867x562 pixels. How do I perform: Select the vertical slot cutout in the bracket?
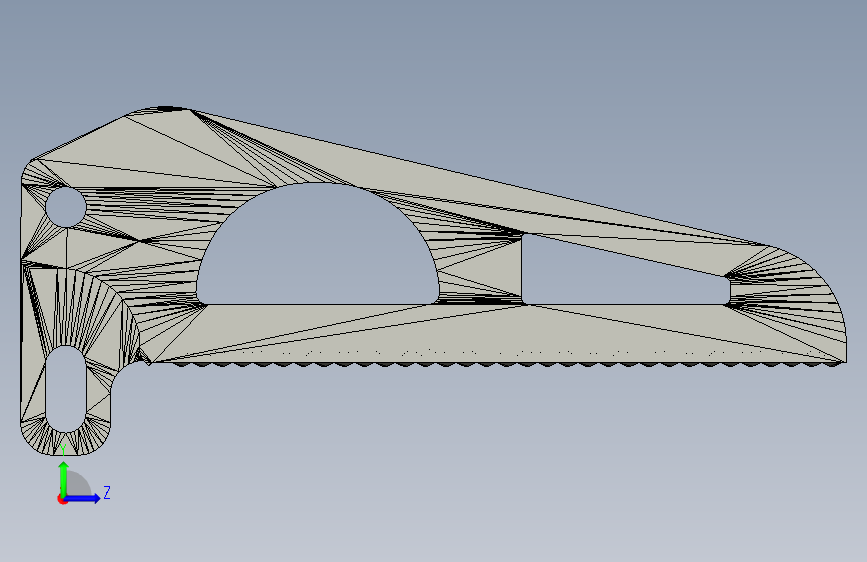click(66, 389)
